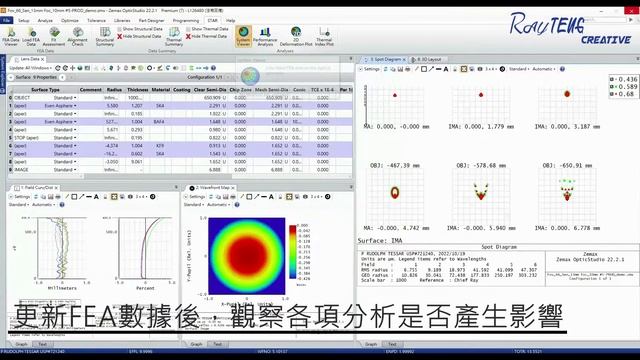Open the Fit Assessment tool

pos(54,36)
